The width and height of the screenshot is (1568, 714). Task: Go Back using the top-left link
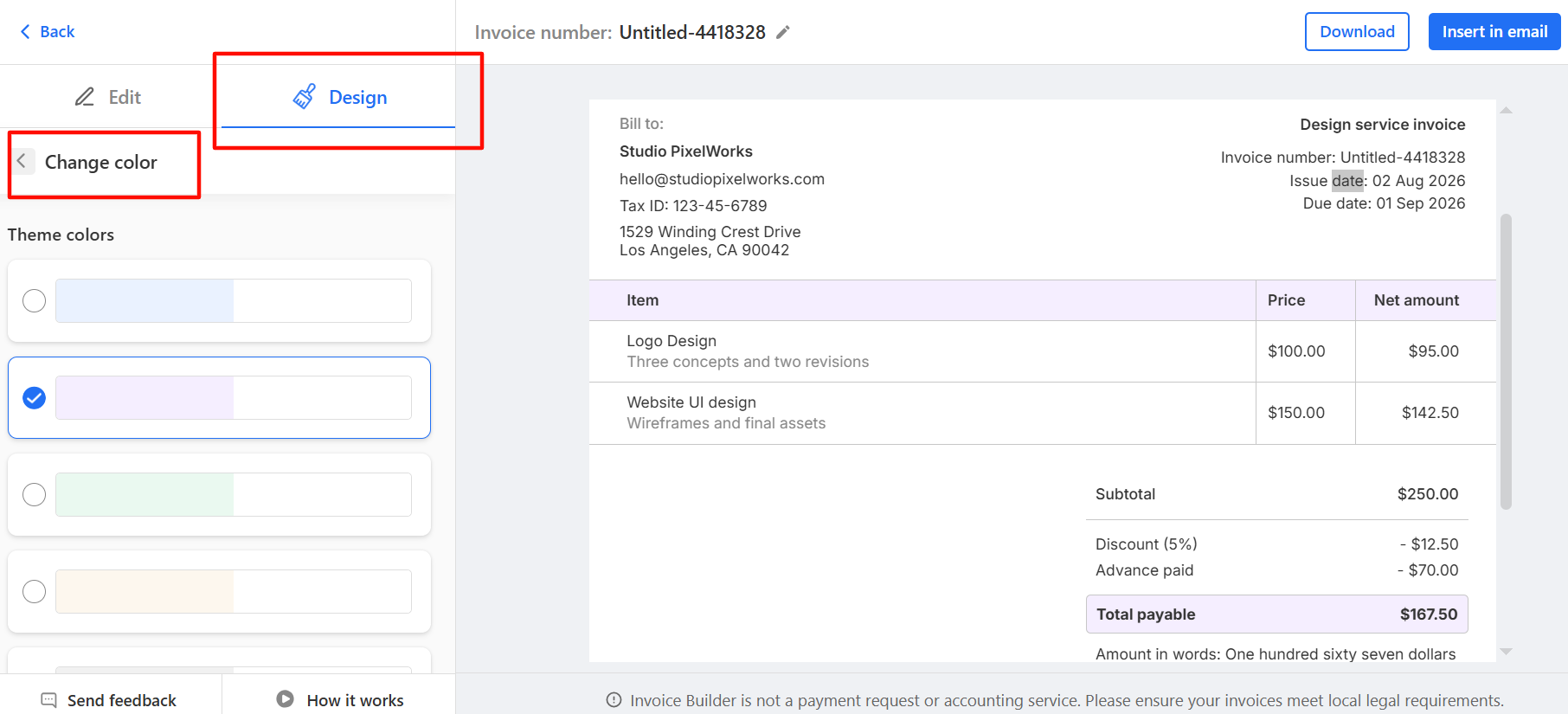[x=48, y=32]
